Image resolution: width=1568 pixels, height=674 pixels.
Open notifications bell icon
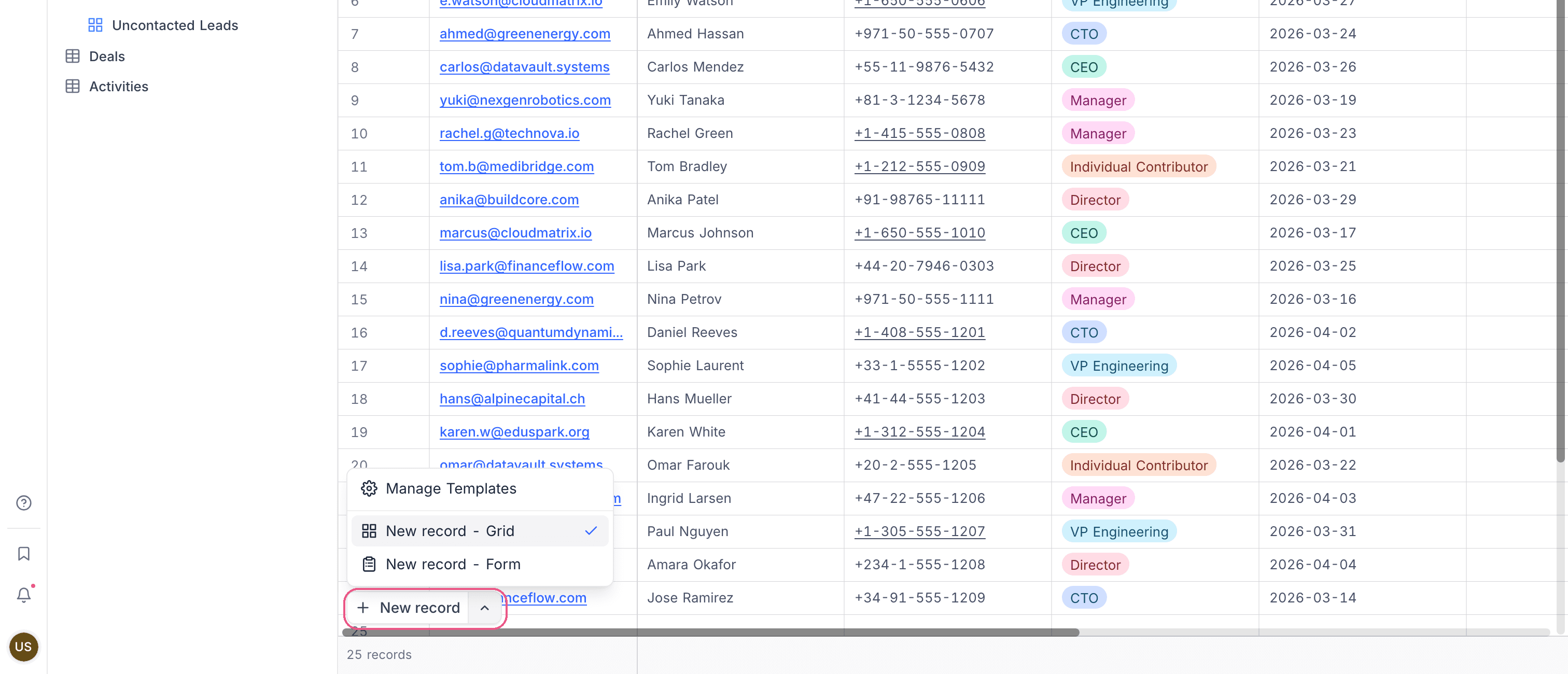[x=24, y=594]
